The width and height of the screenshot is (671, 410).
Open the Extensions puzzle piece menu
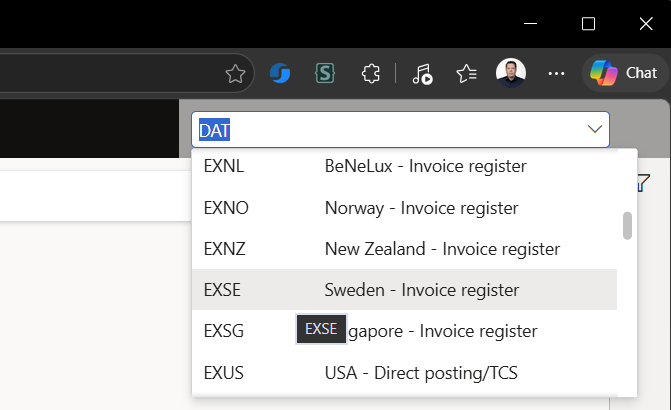pyautogui.click(x=371, y=74)
